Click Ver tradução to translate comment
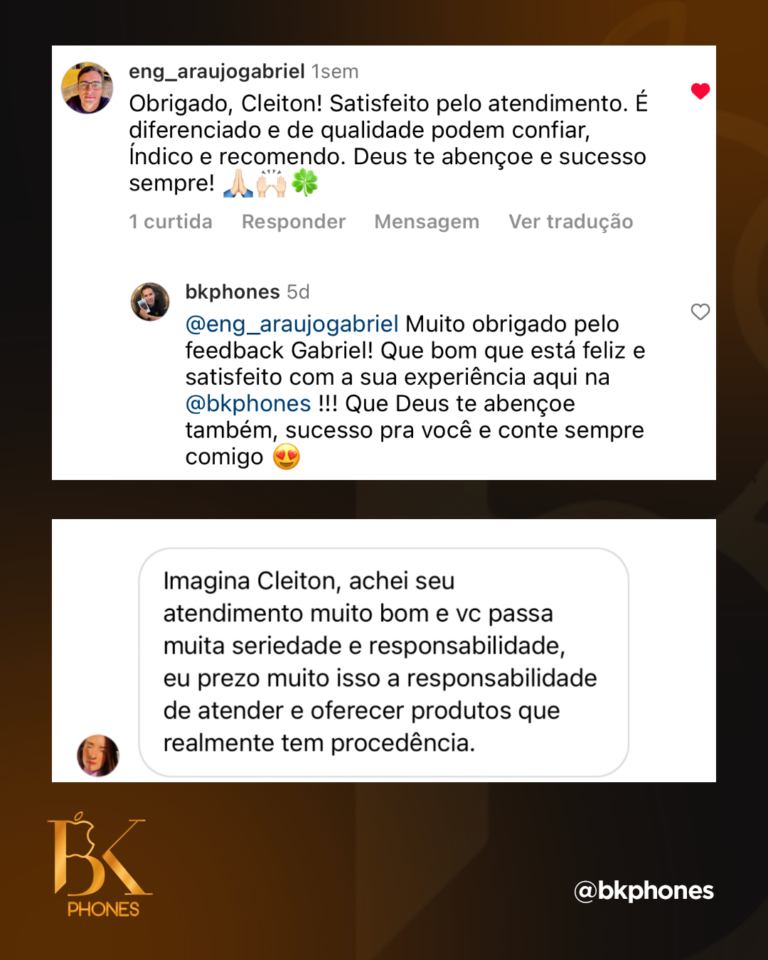This screenshot has height=960, width=768. point(571,222)
